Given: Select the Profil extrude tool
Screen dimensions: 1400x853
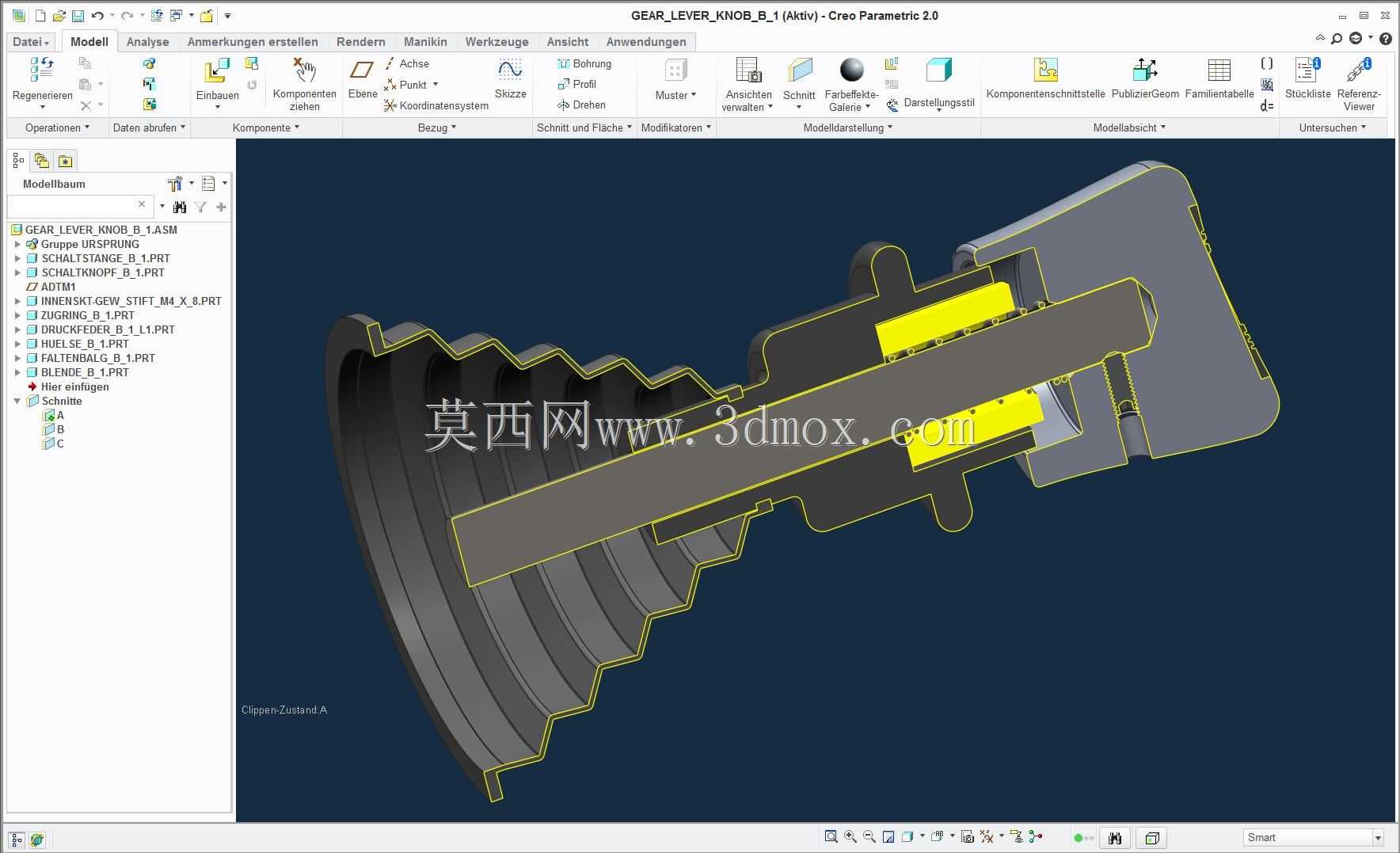Looking at the screenshot, I should click(x=576, y=84).
